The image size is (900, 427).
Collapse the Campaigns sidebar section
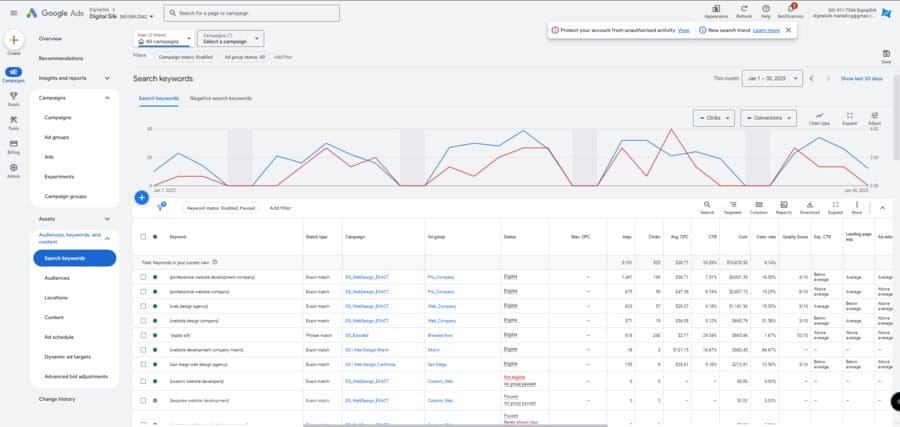tap(107, 98)
